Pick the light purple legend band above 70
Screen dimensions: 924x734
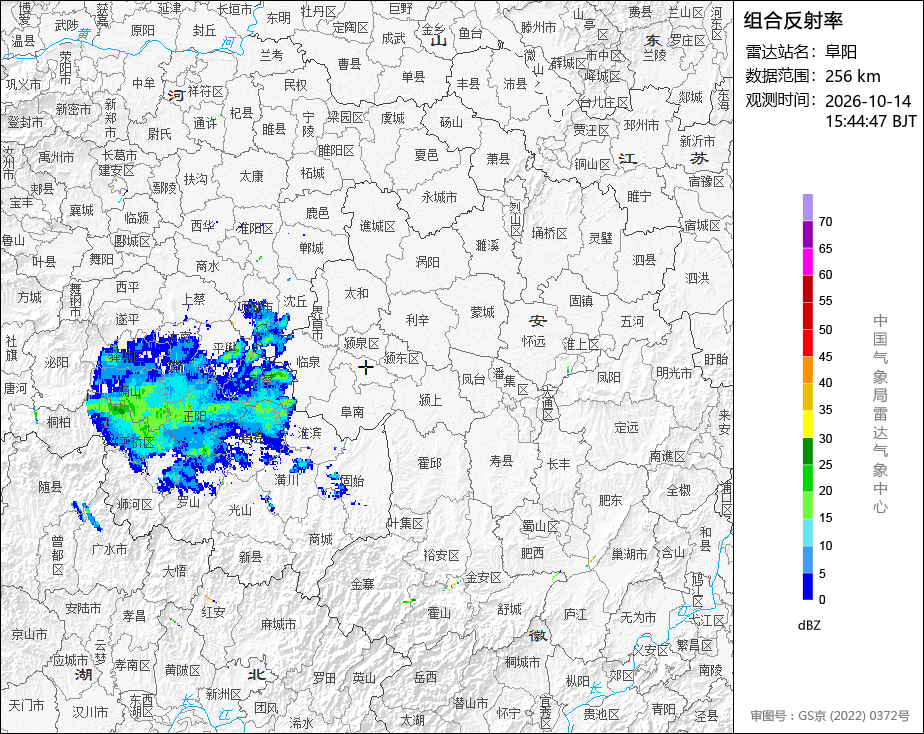pos(807,207)
